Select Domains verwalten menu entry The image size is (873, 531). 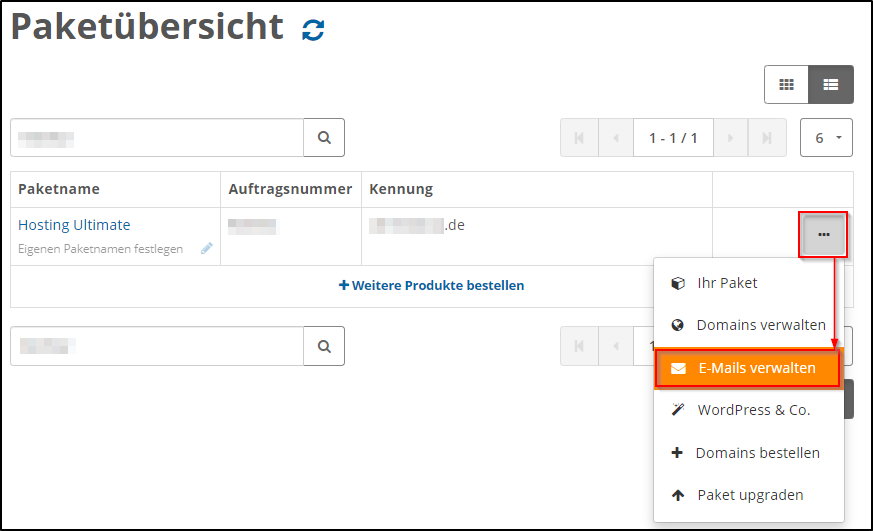748,325
